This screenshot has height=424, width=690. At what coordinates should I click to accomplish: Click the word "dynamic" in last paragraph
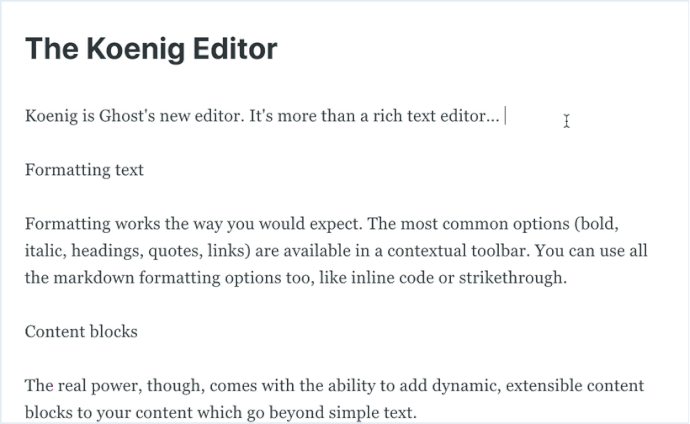(464, 386)
